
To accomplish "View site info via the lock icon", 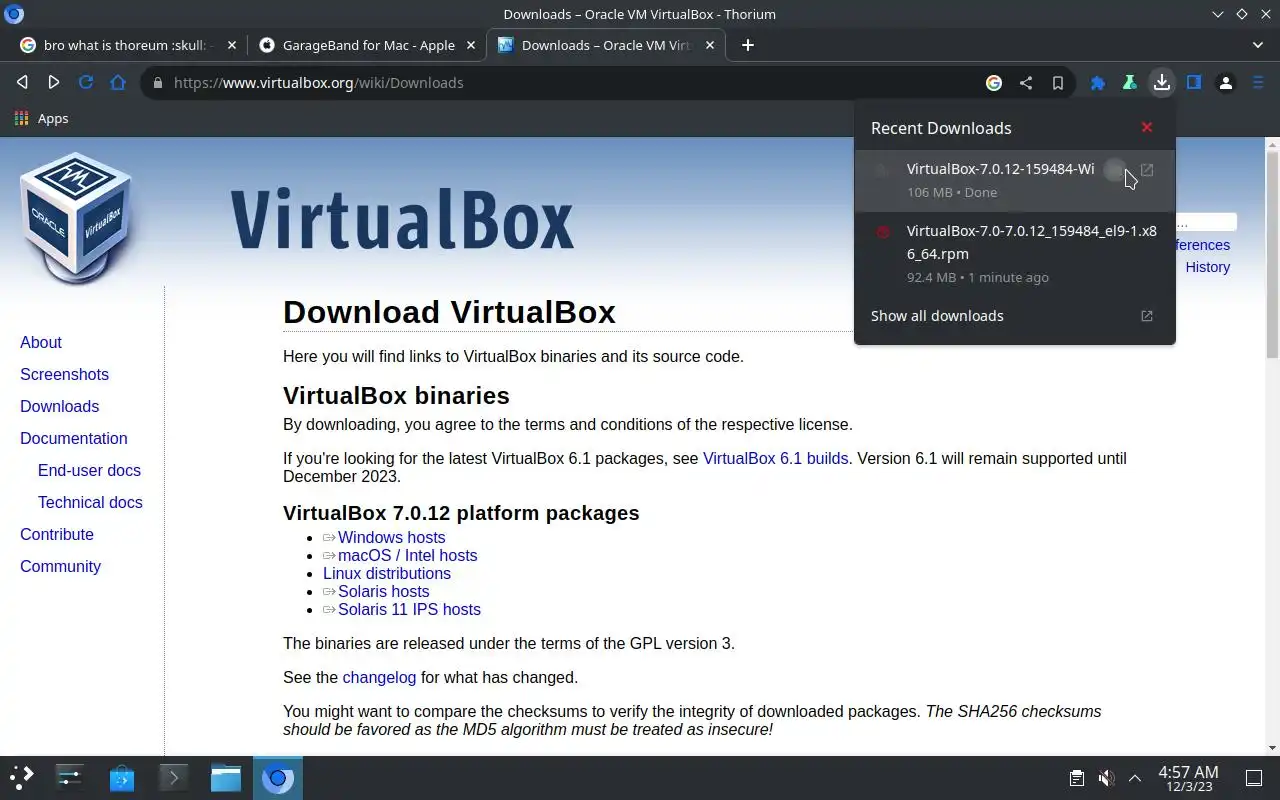I will point(157,83).
